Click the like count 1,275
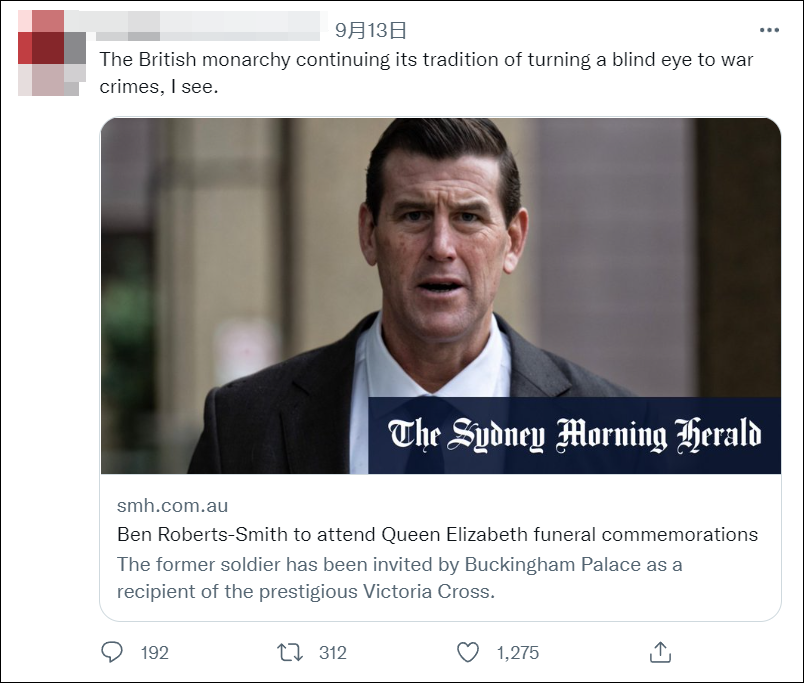 pos(517,653)
